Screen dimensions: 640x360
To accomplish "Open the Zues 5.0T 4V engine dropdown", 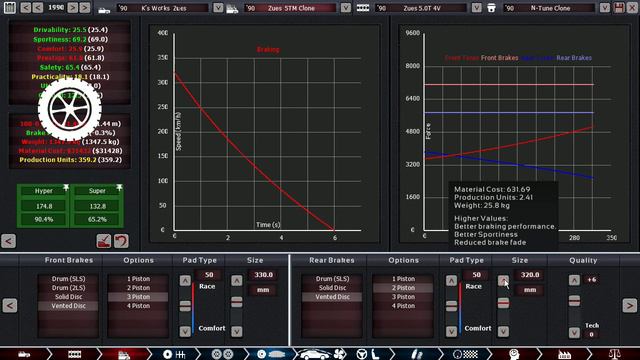I will [x=476, y=8].
